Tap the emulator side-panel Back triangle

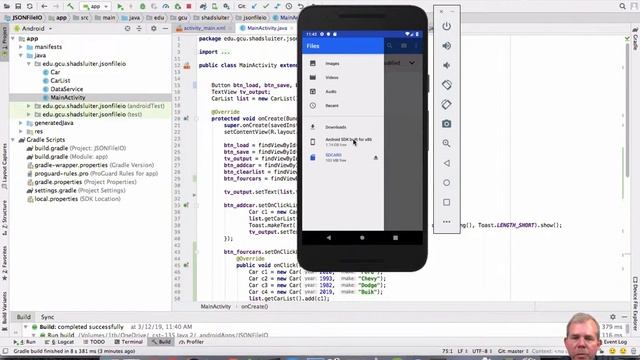(447, 163)
